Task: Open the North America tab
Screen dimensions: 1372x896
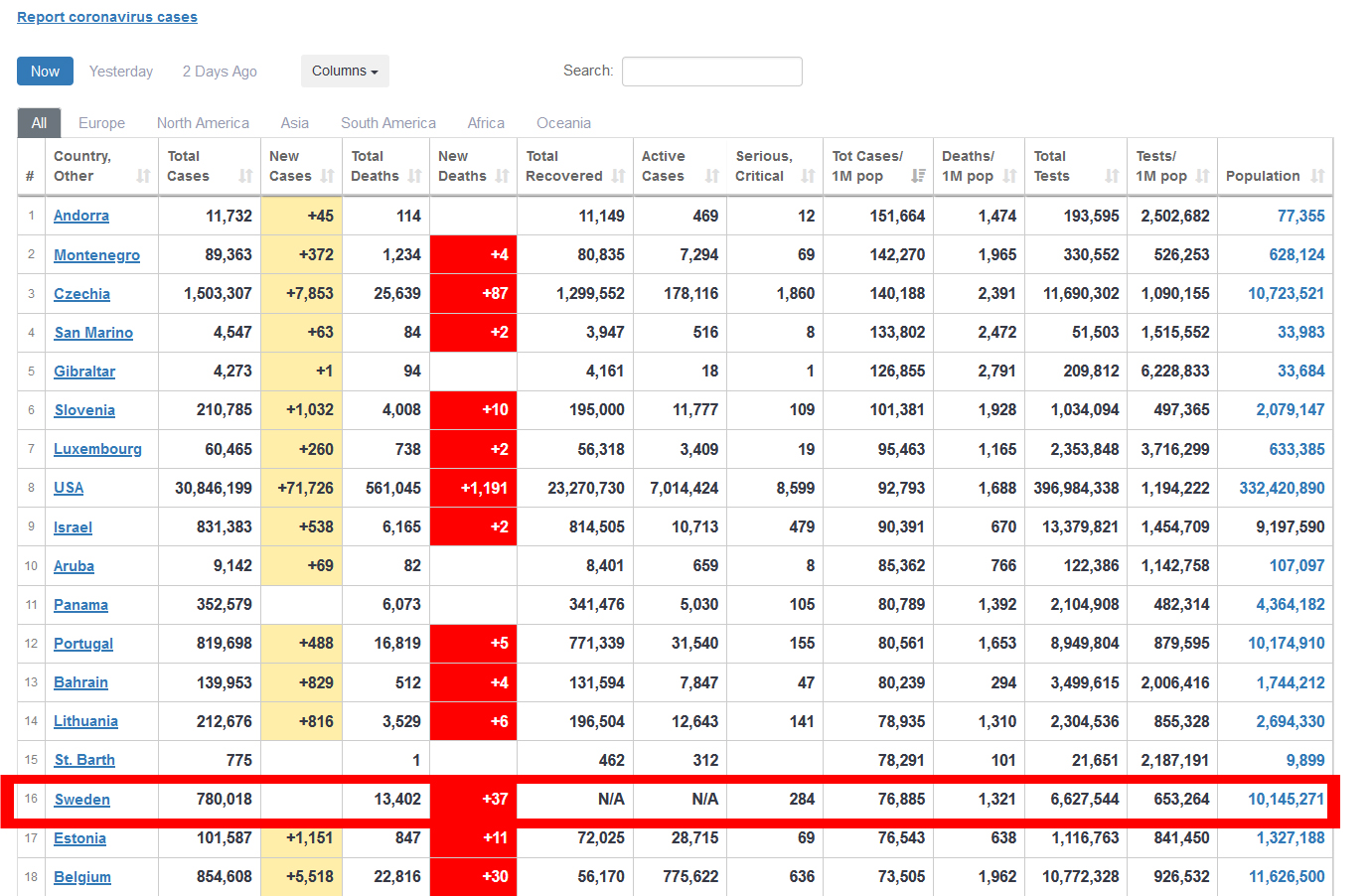Action: 203,123
